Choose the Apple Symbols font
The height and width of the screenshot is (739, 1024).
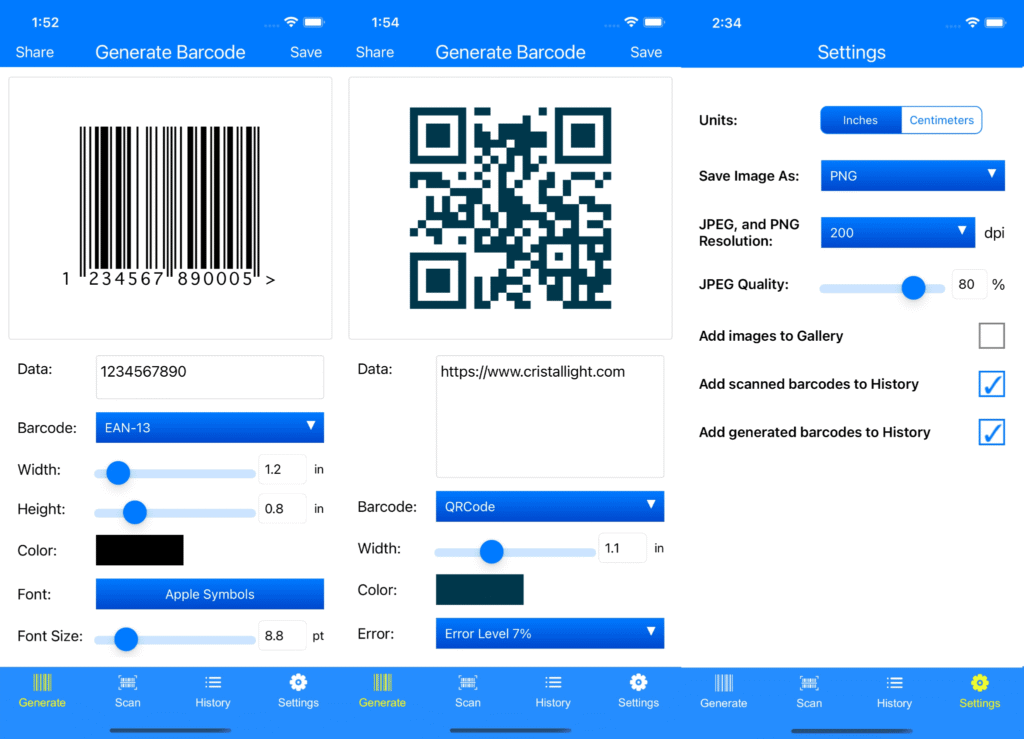click(x=209, y=593)
